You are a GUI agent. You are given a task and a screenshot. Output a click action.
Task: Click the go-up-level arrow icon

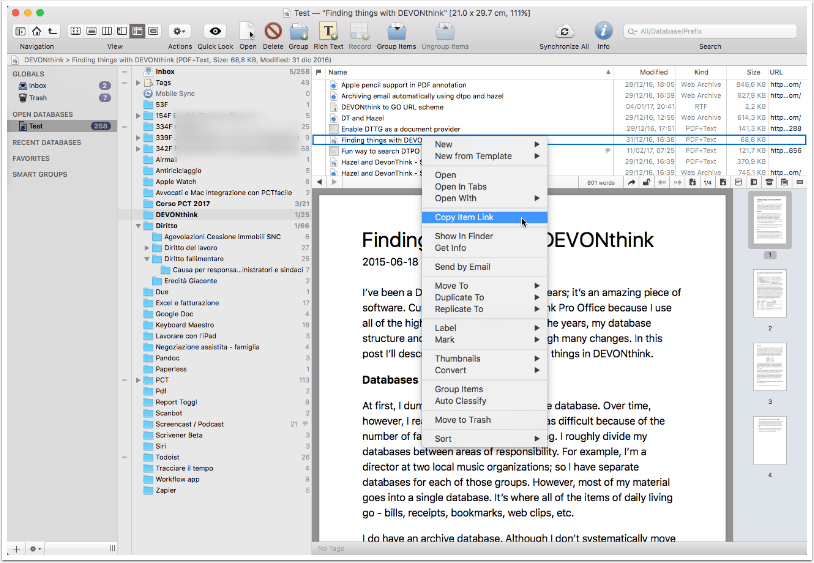click(x=52, y=31)
